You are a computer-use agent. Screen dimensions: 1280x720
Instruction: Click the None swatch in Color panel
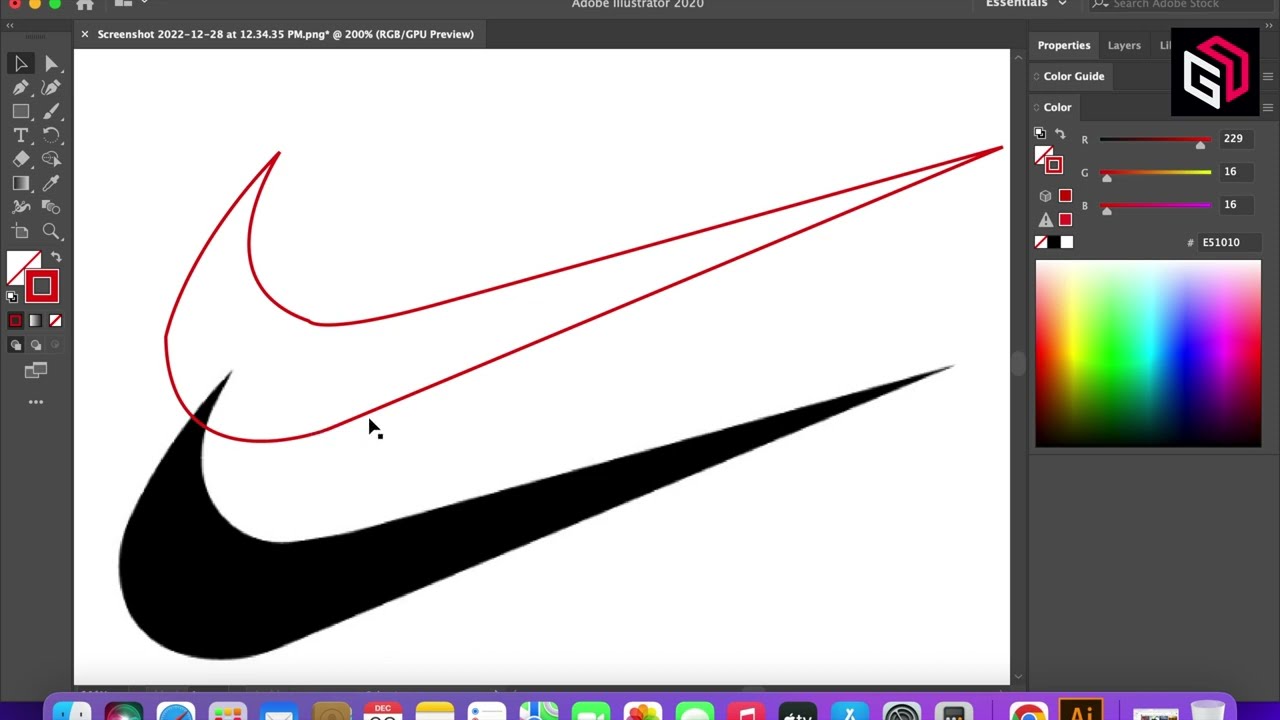[x=1041, y=242]
